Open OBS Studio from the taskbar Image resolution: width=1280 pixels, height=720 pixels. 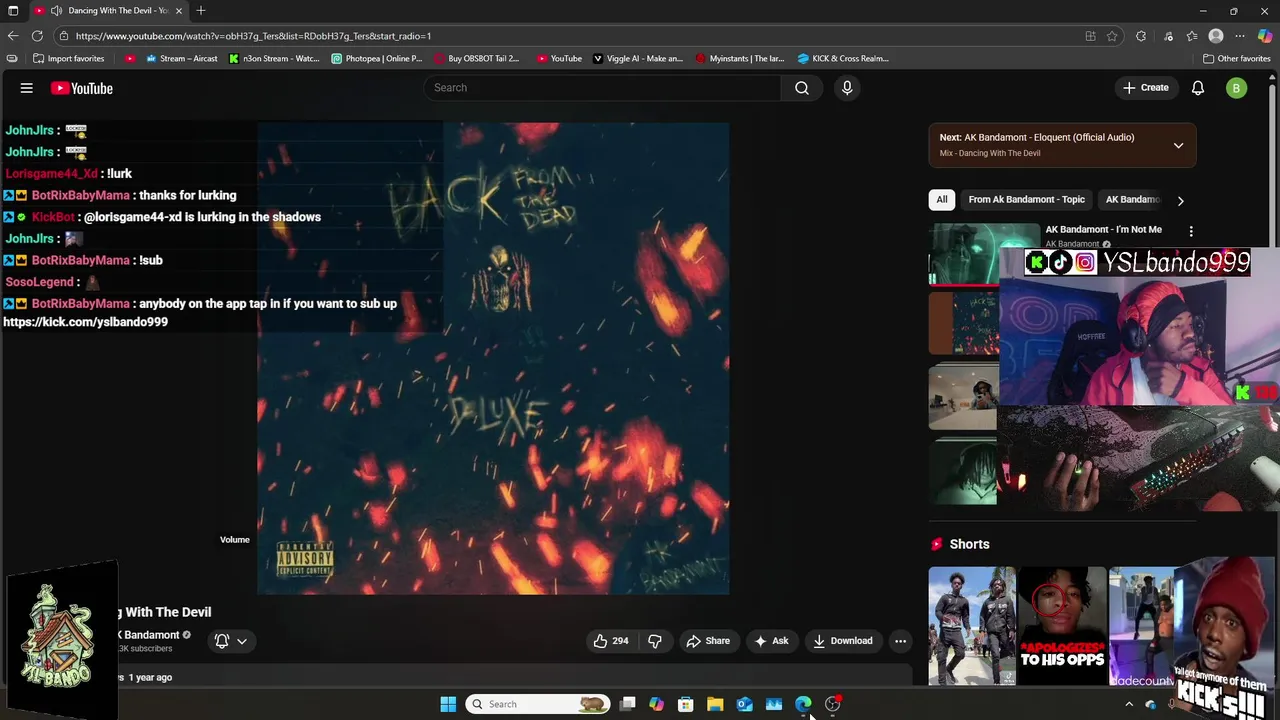(x=832, y=704)
